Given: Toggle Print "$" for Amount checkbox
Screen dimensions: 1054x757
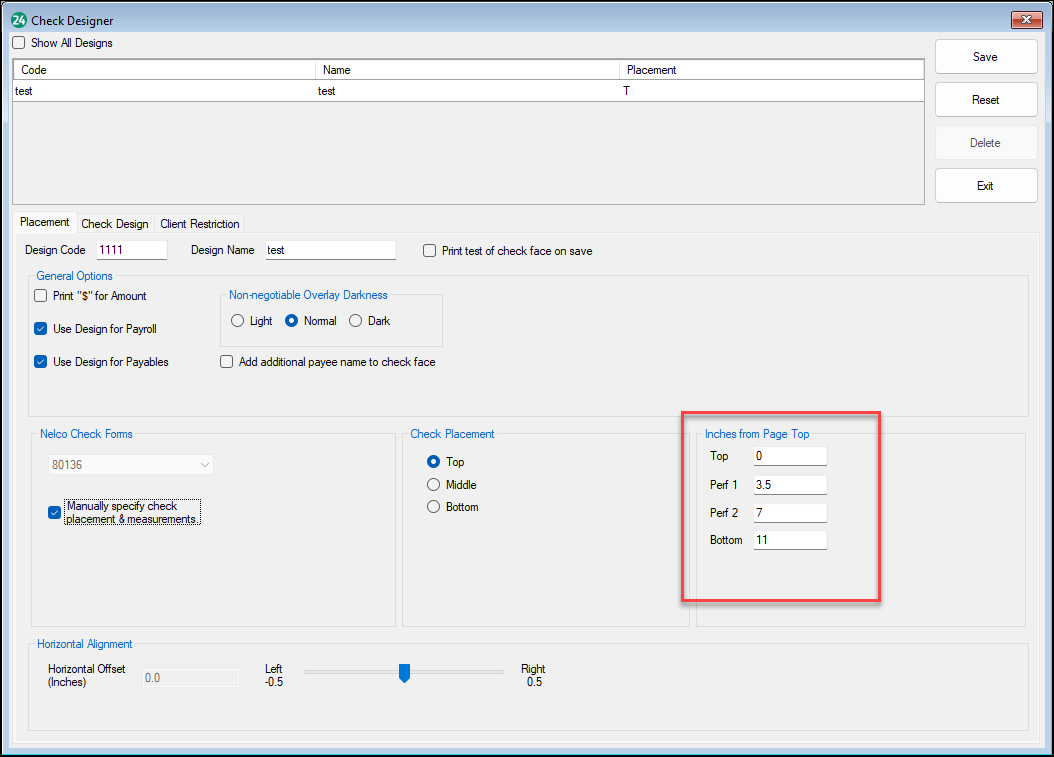Looking at the screenshot, I should (x=41, y=296).
